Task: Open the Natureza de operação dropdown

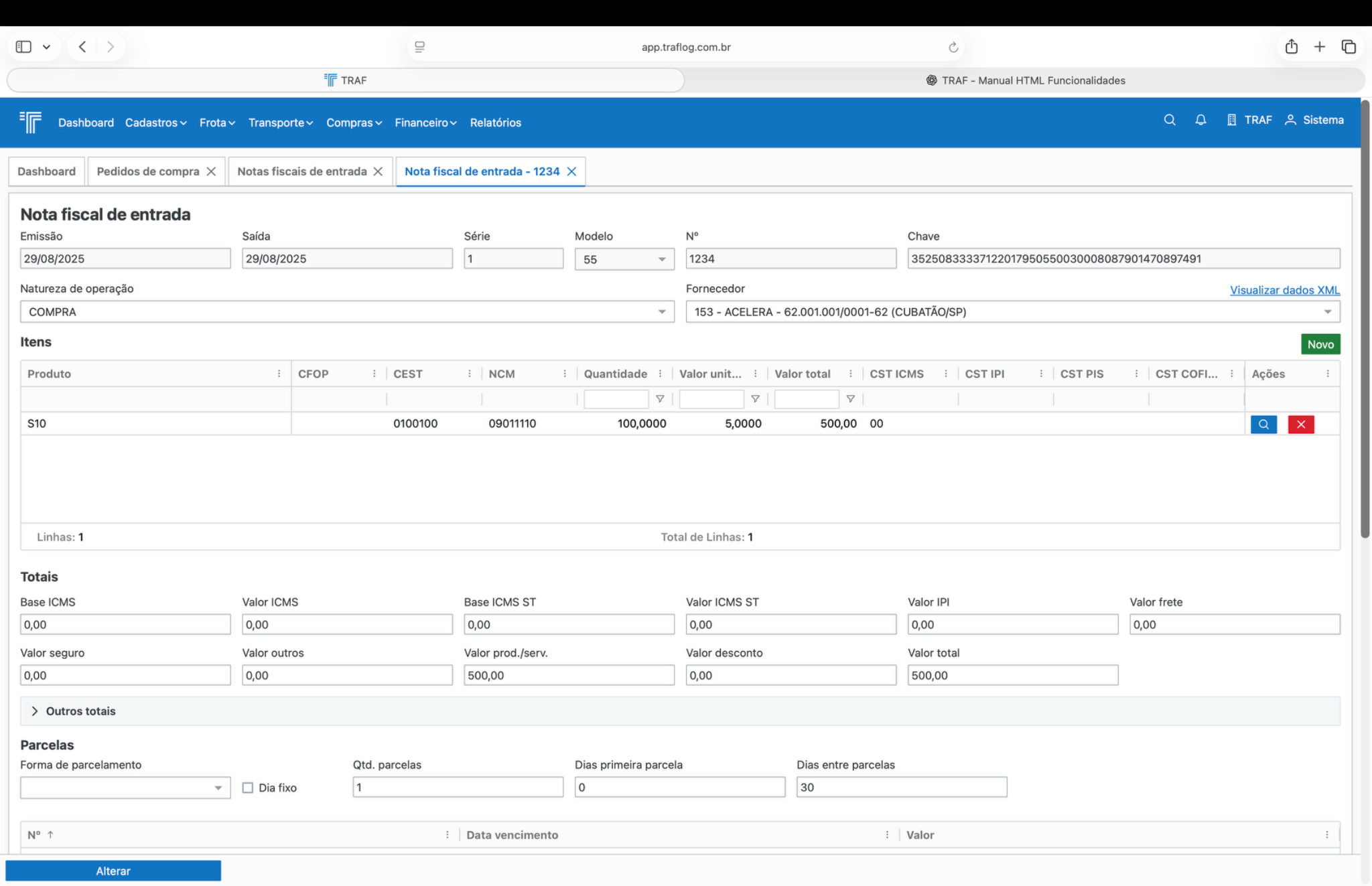Action: [x=346, y=312]
